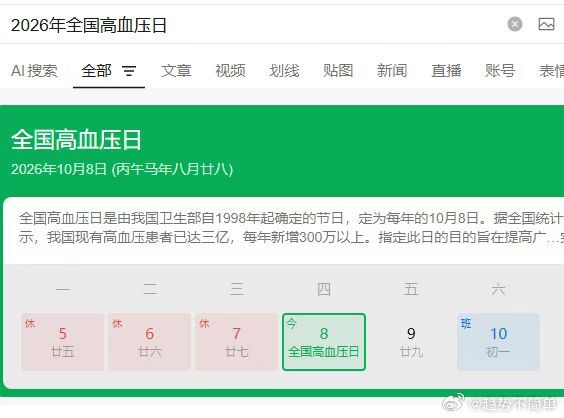The image size is (564, 418).
Task: Select calendar day 7 廿七
Action: pos(237,342)
